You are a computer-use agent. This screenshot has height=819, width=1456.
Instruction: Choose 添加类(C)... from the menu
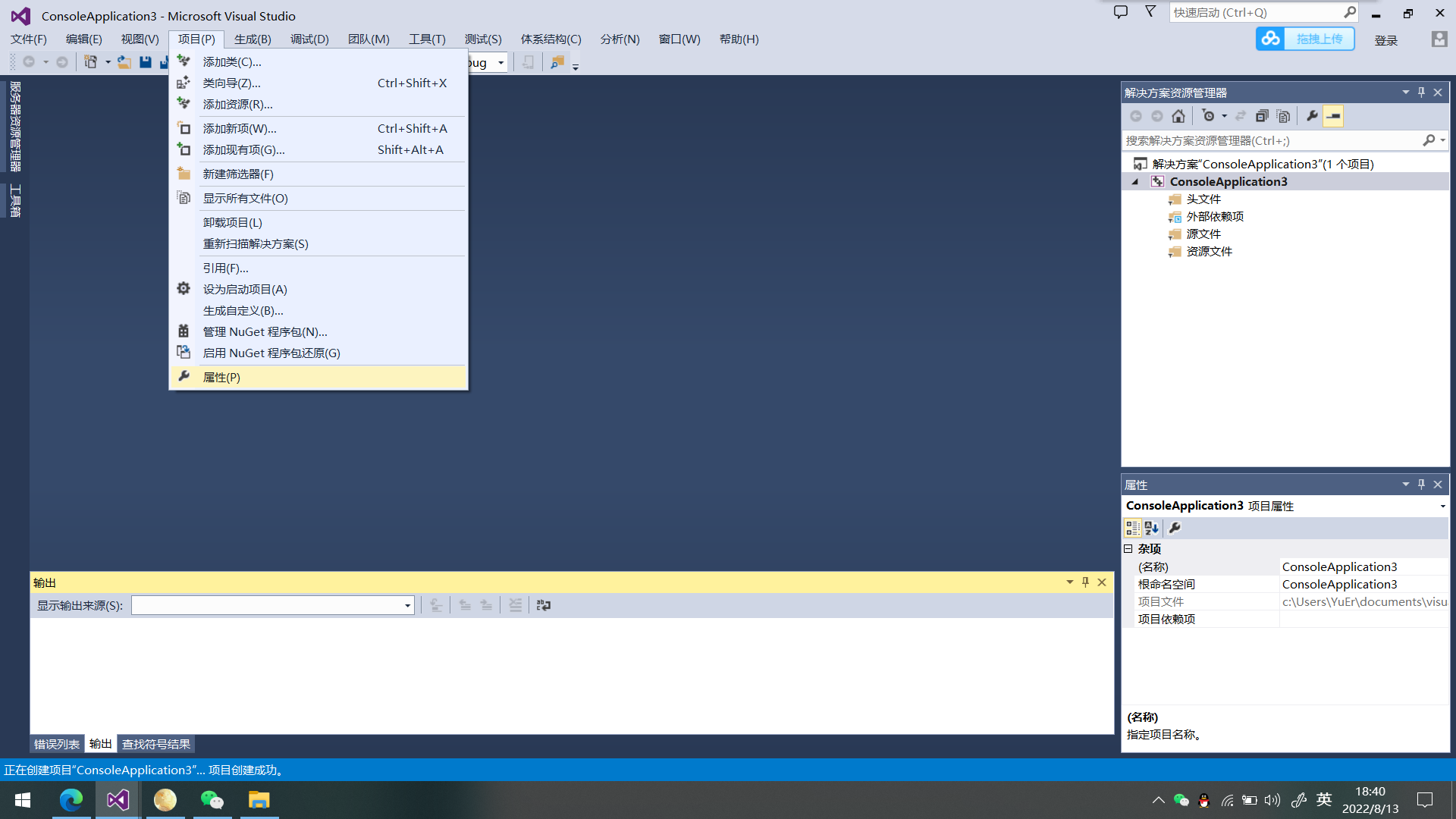pos(318,61)
